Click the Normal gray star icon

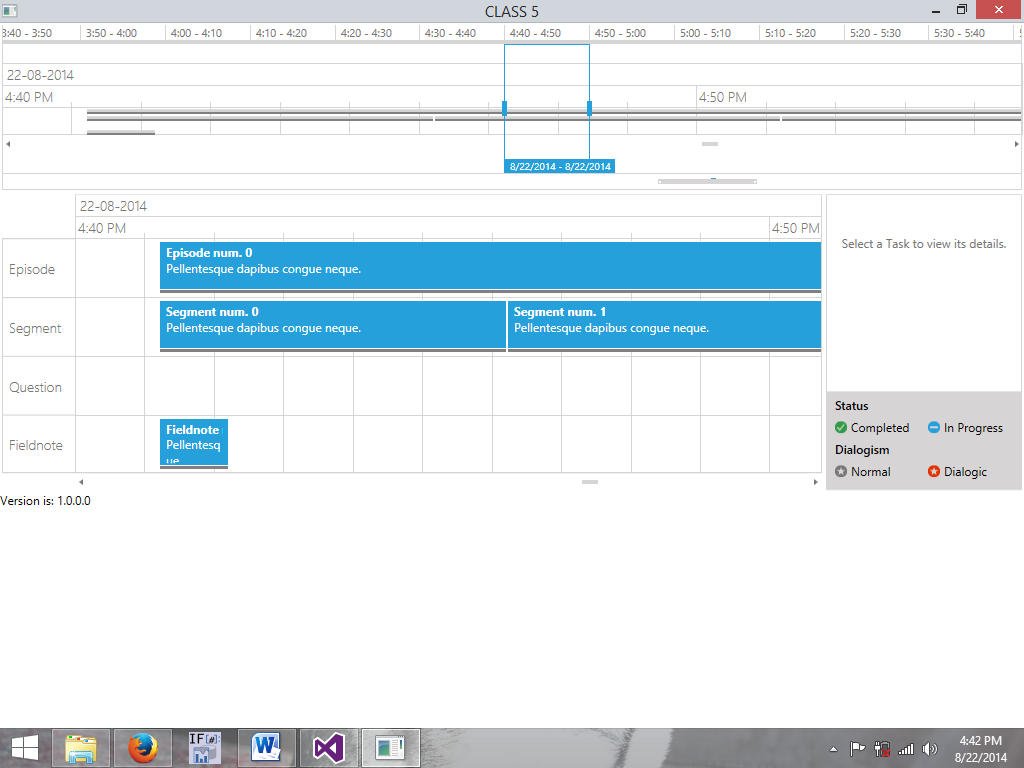(x=840, y=472)
